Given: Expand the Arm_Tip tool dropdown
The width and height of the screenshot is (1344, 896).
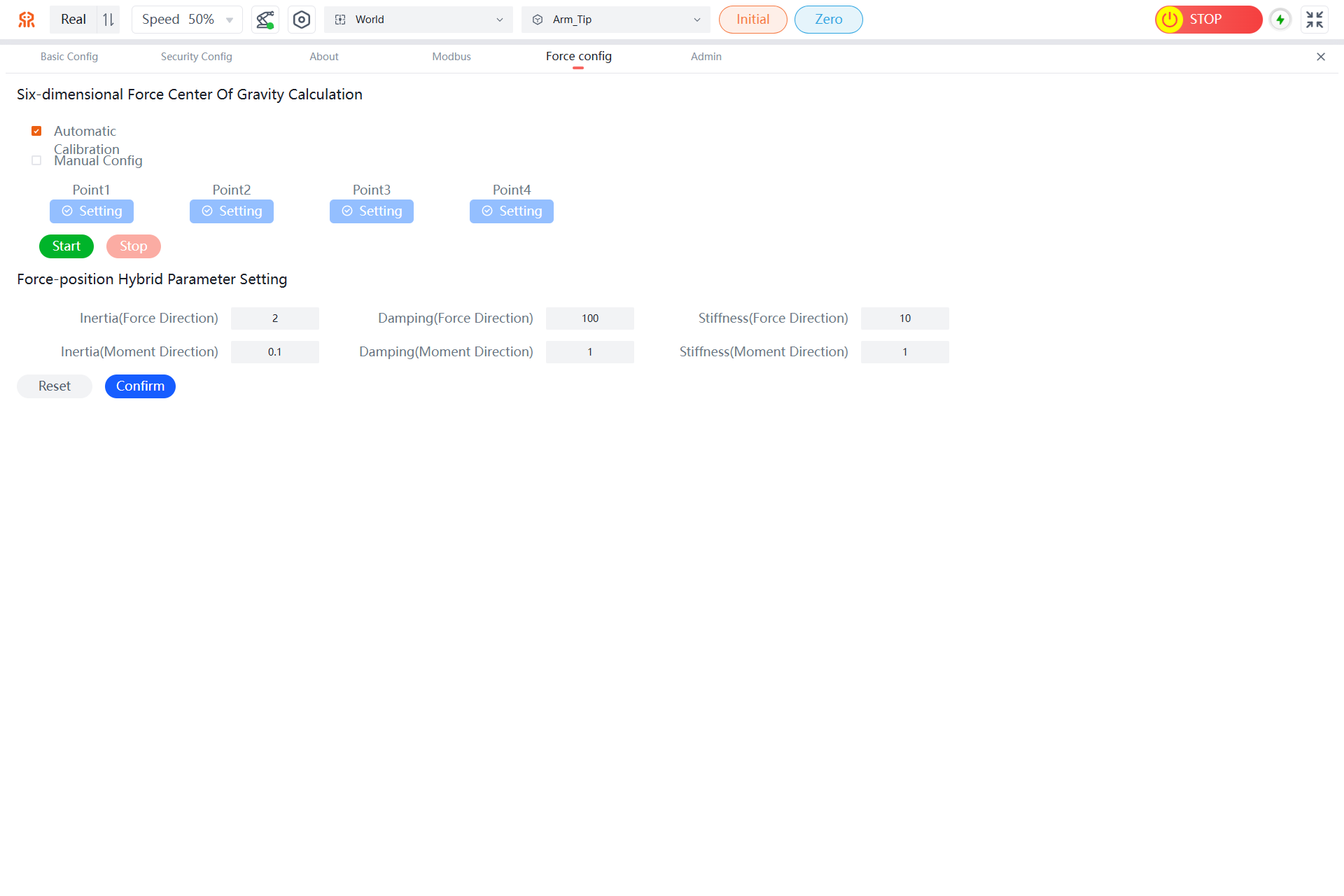Looking at the screenshot, I should coord(615,20).
